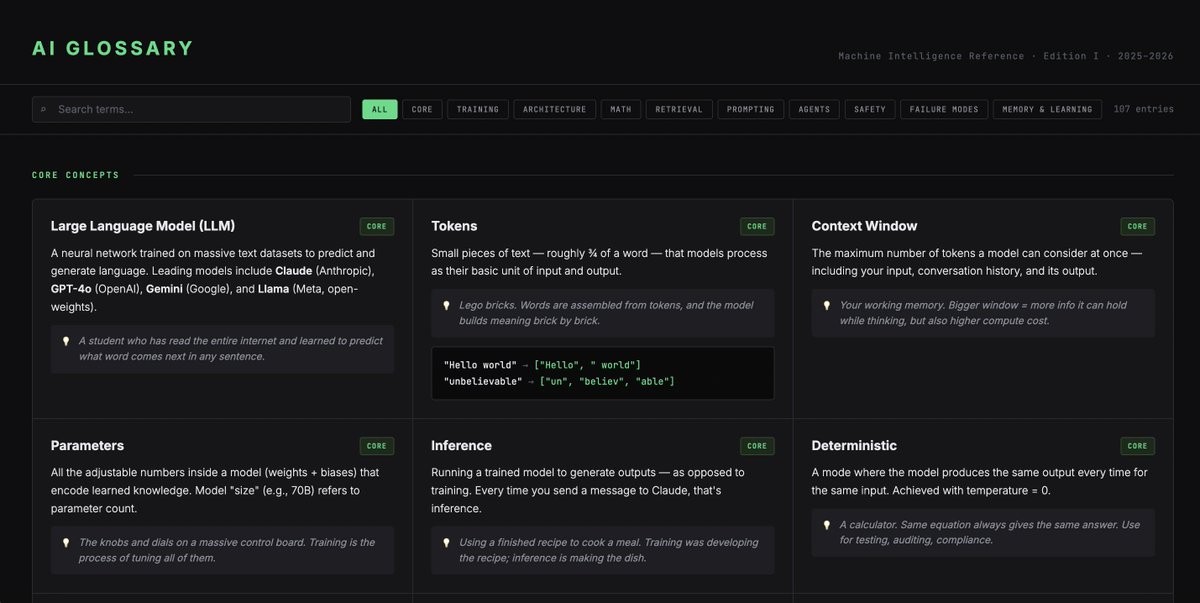Screen dimensions: 1200x603
Task: Click the Lego bricks analogy note
Action: click(602, 313)
